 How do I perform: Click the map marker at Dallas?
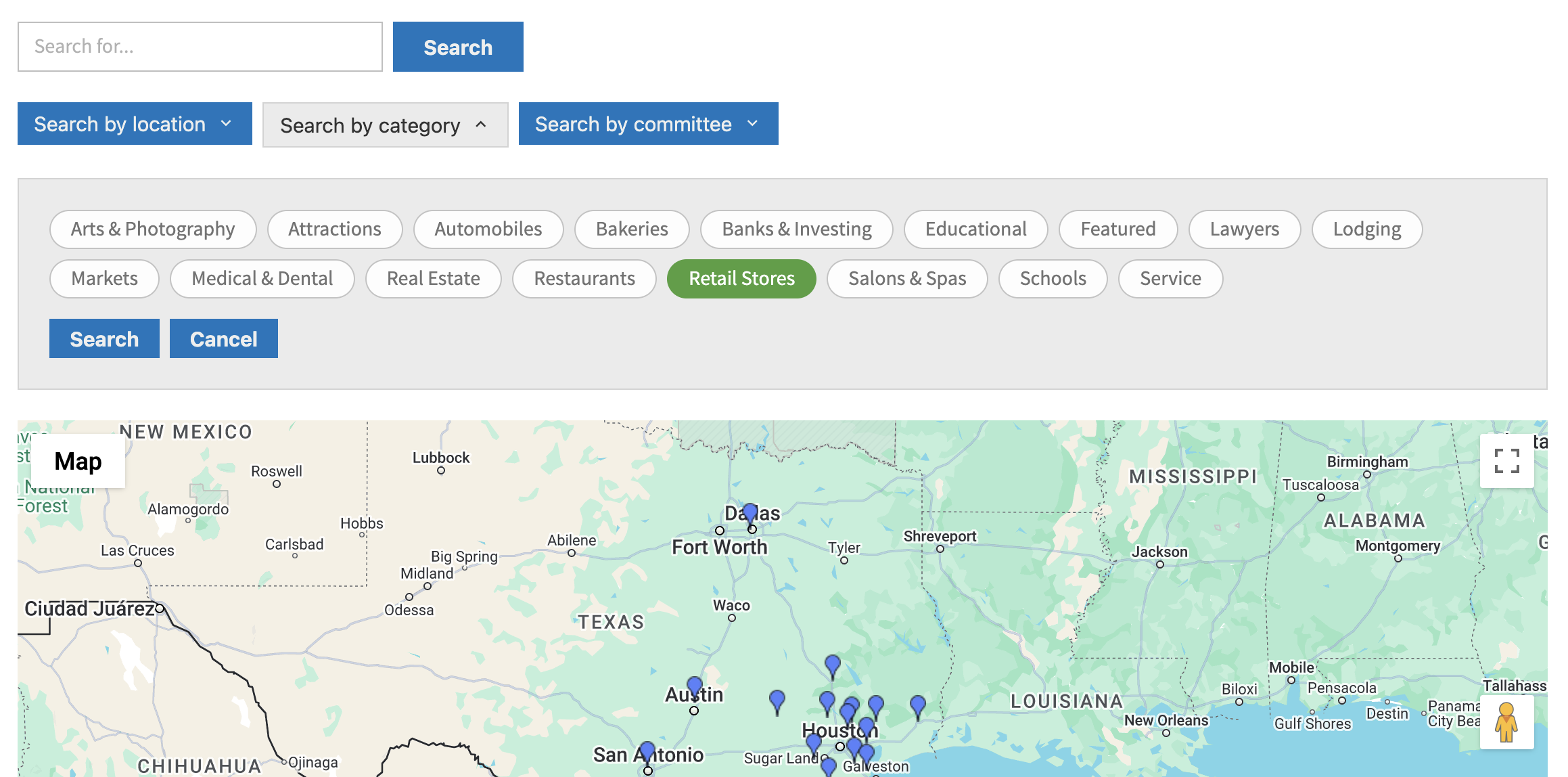(750, 512)
